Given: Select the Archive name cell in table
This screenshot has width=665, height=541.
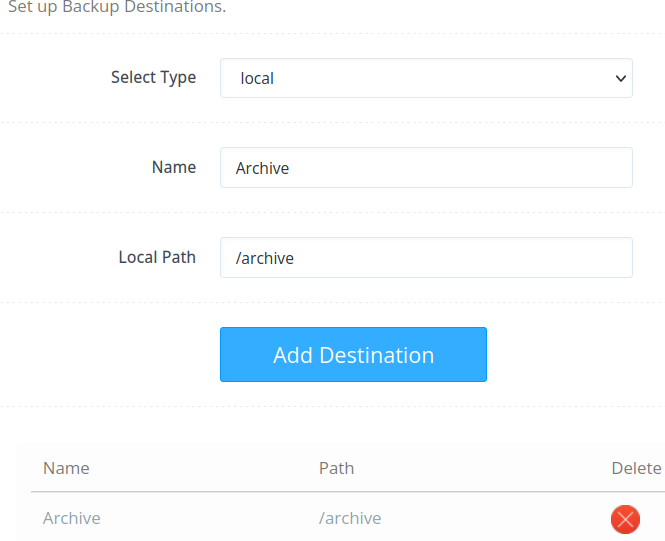Looking at the screenshot, I should [x=72, y=518].
